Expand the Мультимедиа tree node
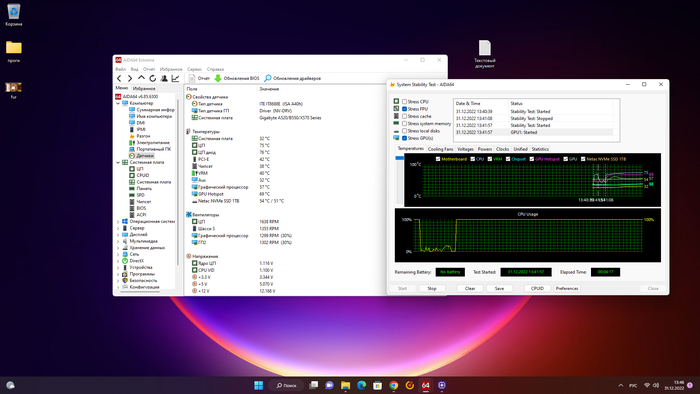Viewport: 700px width, 394px height. pos(118,241)
